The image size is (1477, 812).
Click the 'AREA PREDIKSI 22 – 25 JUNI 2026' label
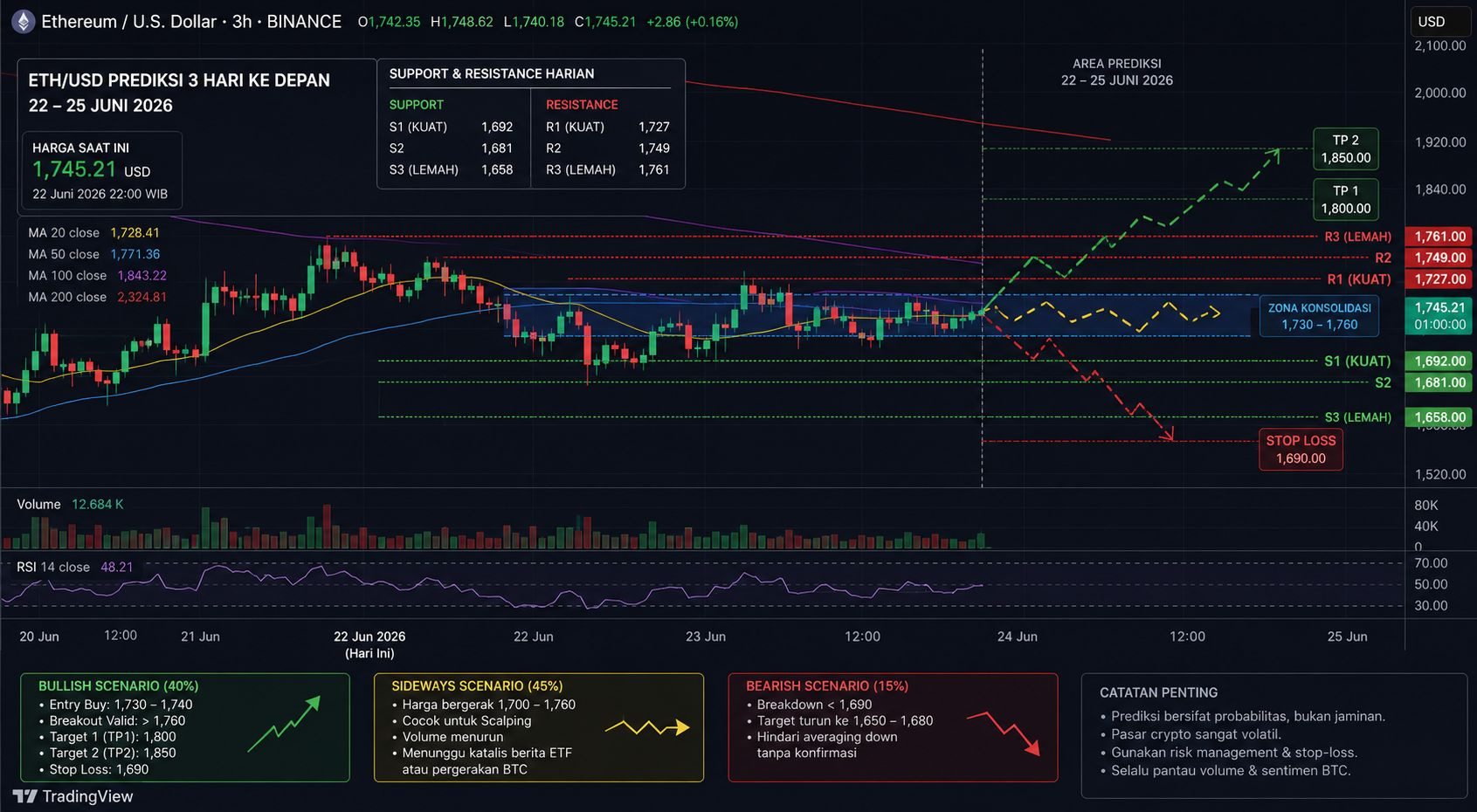click(x=1116, y=72)
